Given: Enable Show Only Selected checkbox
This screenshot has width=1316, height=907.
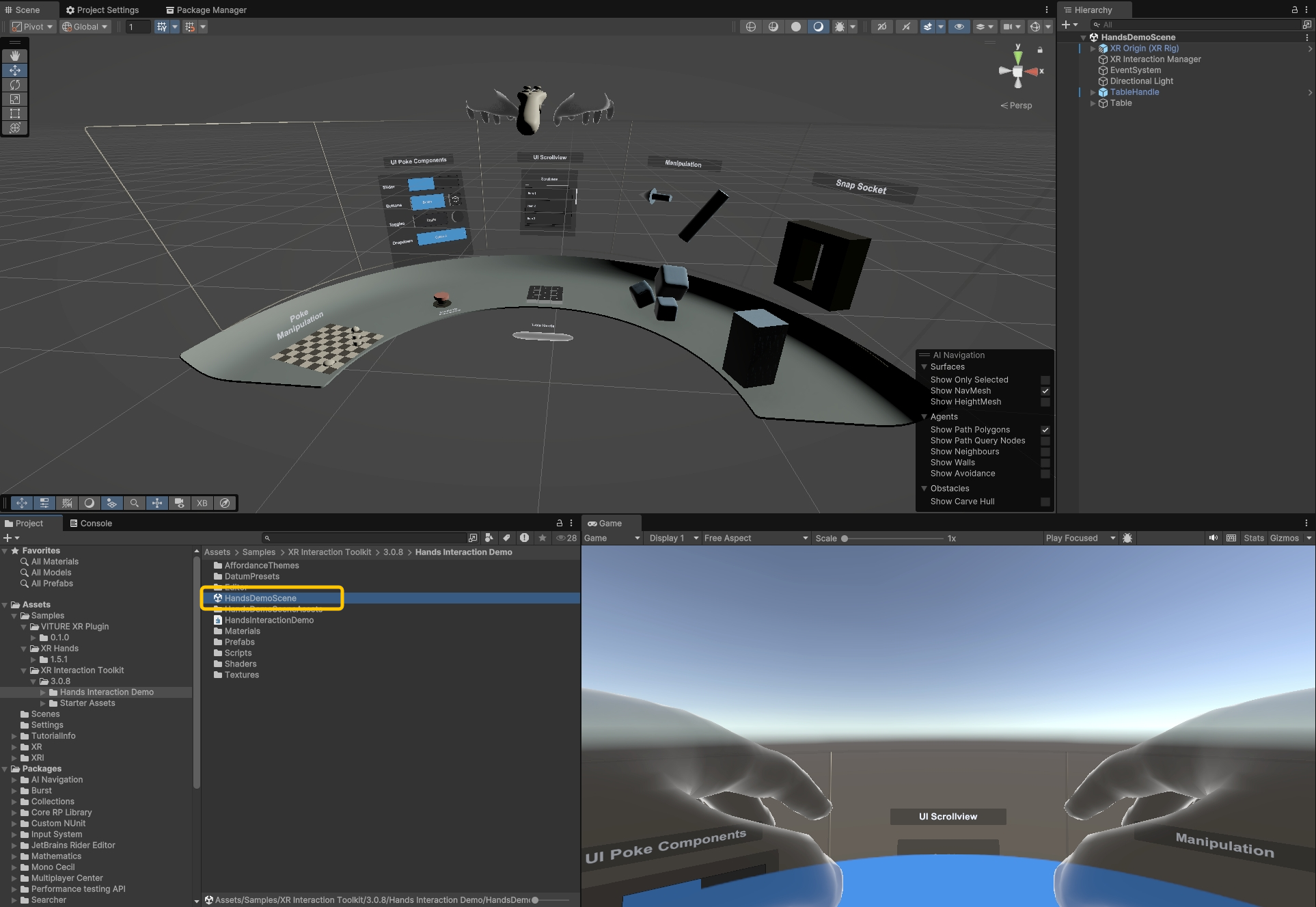Looking at the screenshot, I should pyautogui.click(x=1045, y=380).
